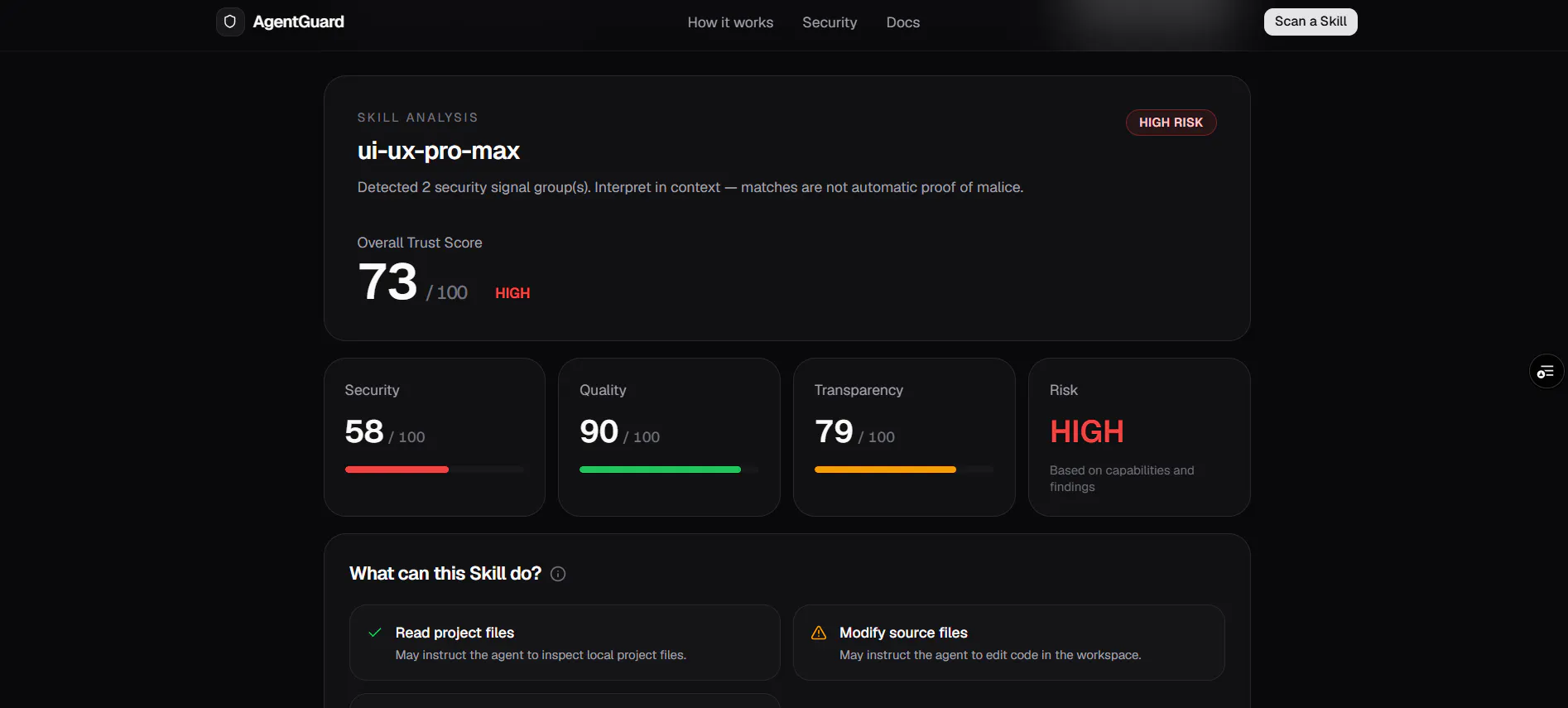Screen dimensions: 1568x708
Task: Open the floating list widget icon
Action: tap(1546, 372)
